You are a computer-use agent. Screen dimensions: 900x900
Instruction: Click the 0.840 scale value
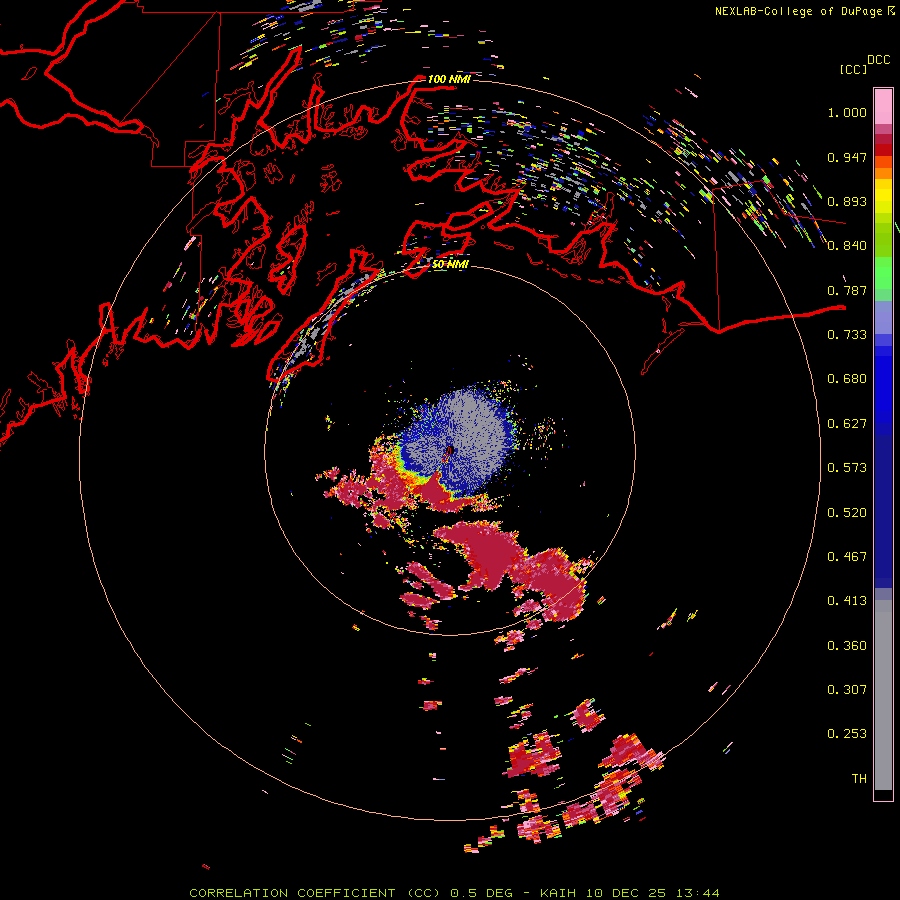pos(847,246)
